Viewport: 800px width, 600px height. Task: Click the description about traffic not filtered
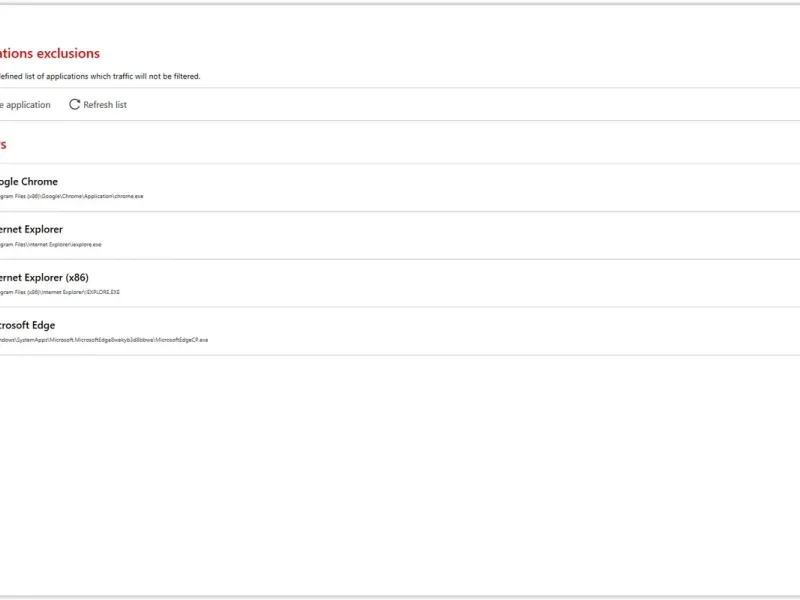(x=100, y=77)
